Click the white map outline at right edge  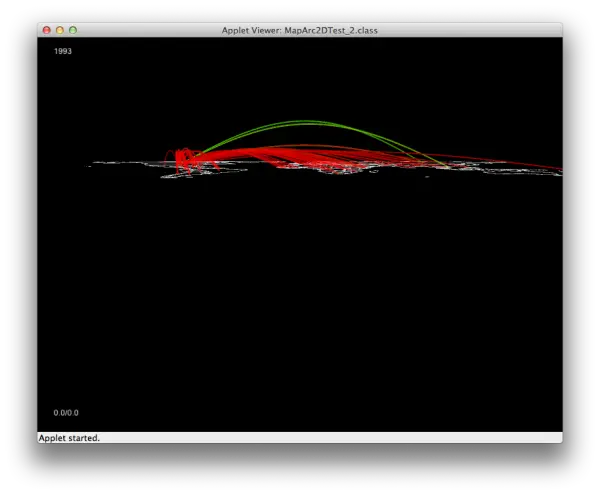[557, 173]
